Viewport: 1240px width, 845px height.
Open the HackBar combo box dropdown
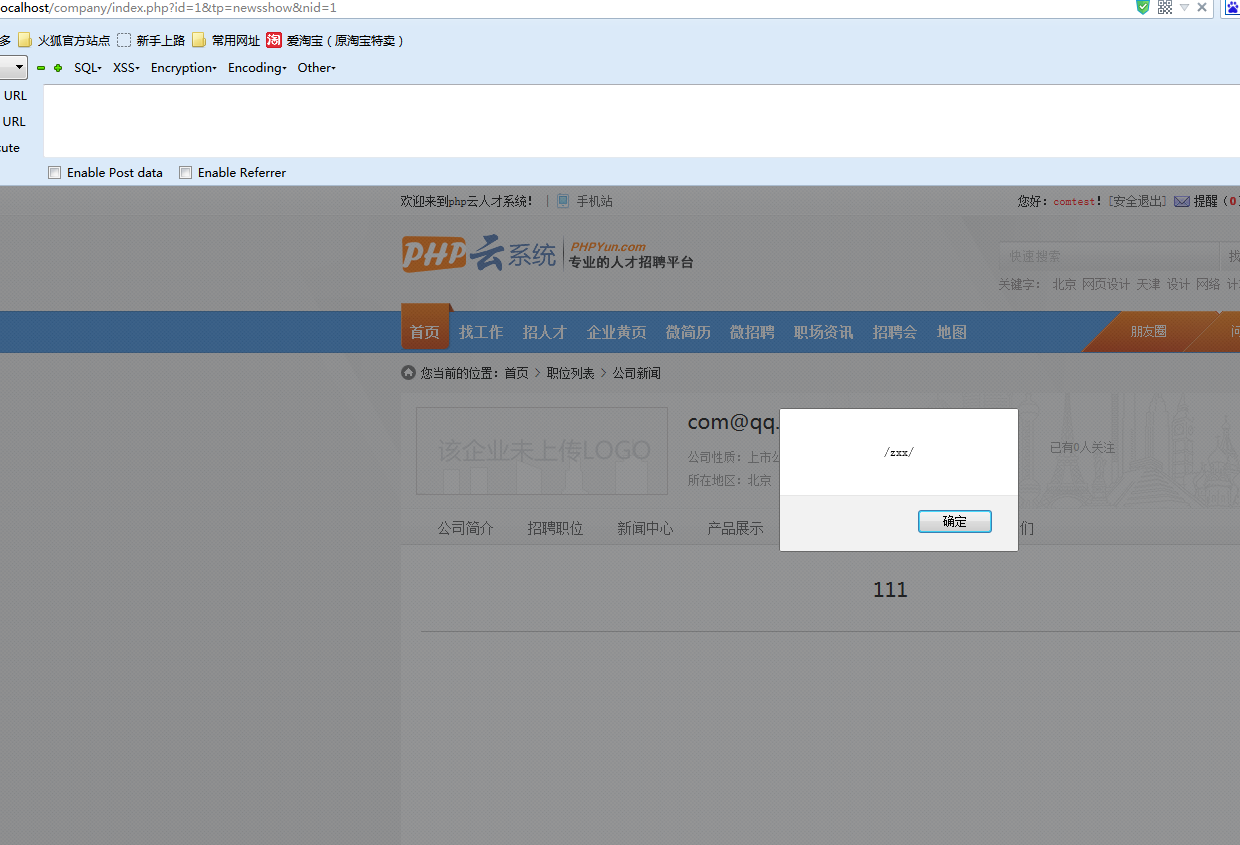[13, 68]
